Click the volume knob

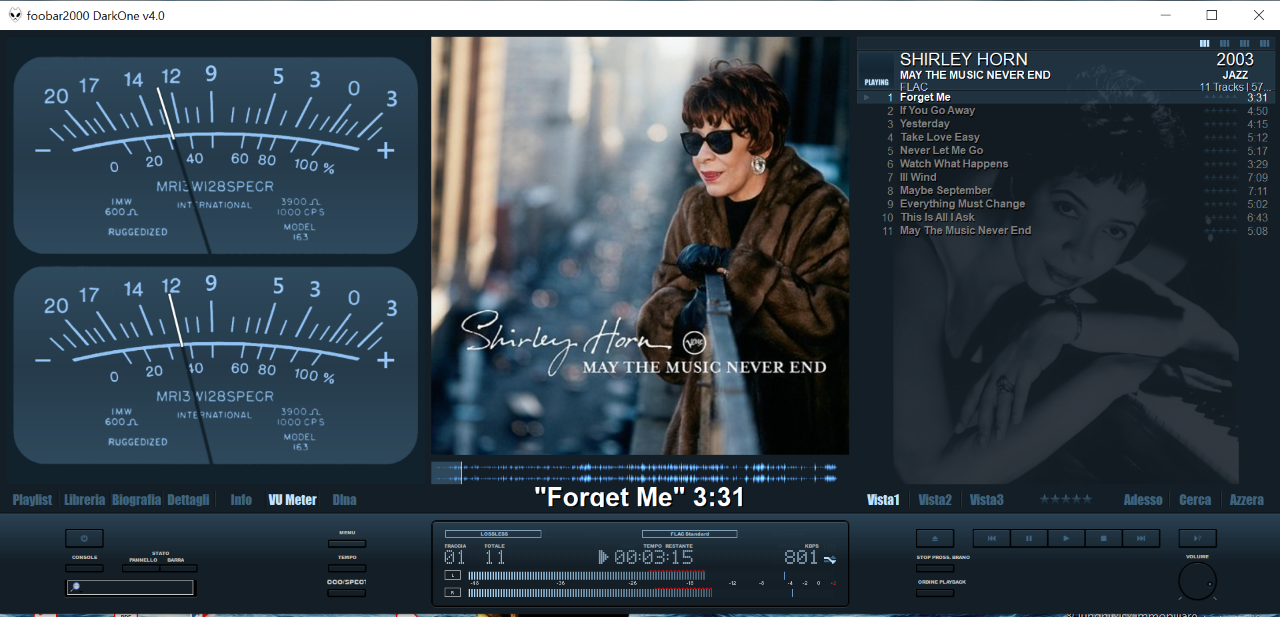[x=1197, y=581]
